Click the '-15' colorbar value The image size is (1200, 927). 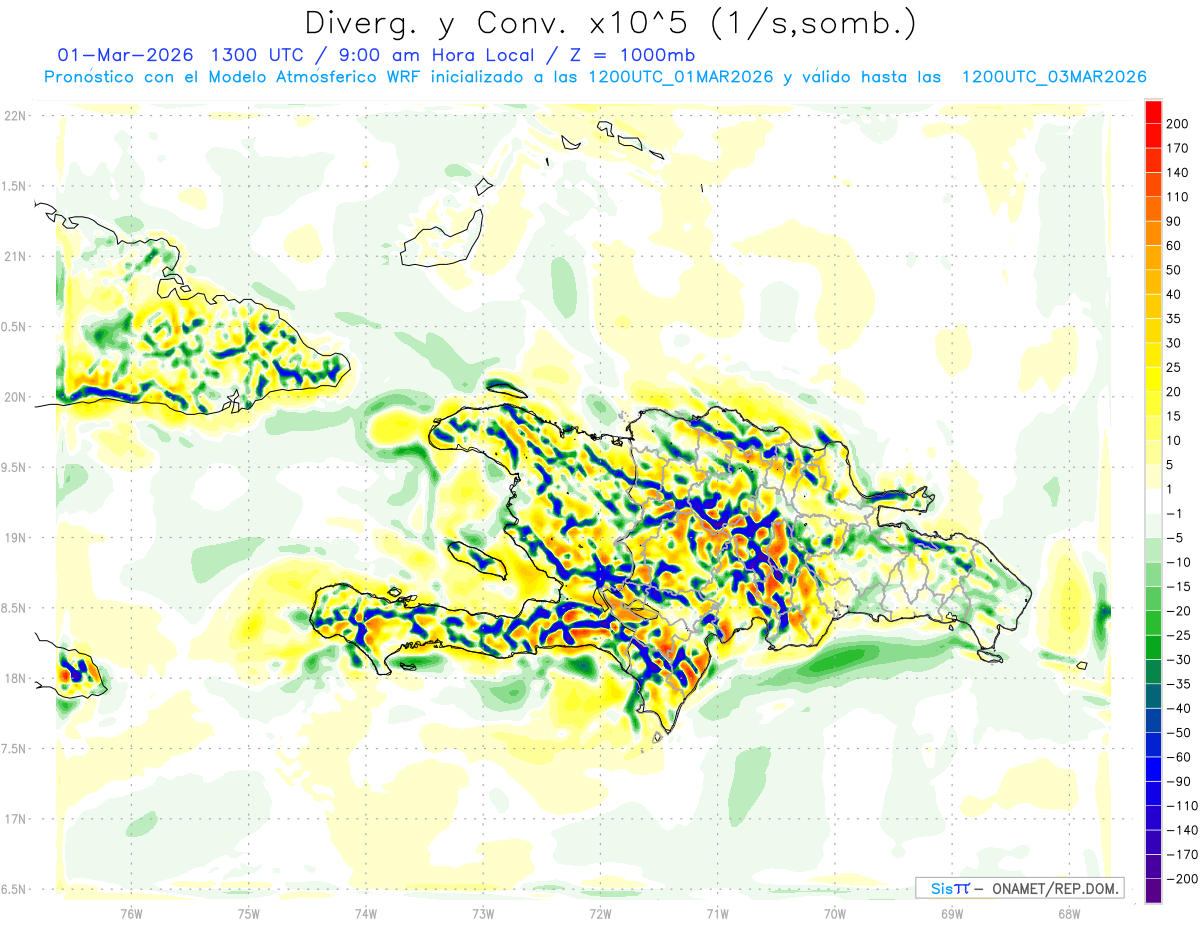tap(1181, 586)
